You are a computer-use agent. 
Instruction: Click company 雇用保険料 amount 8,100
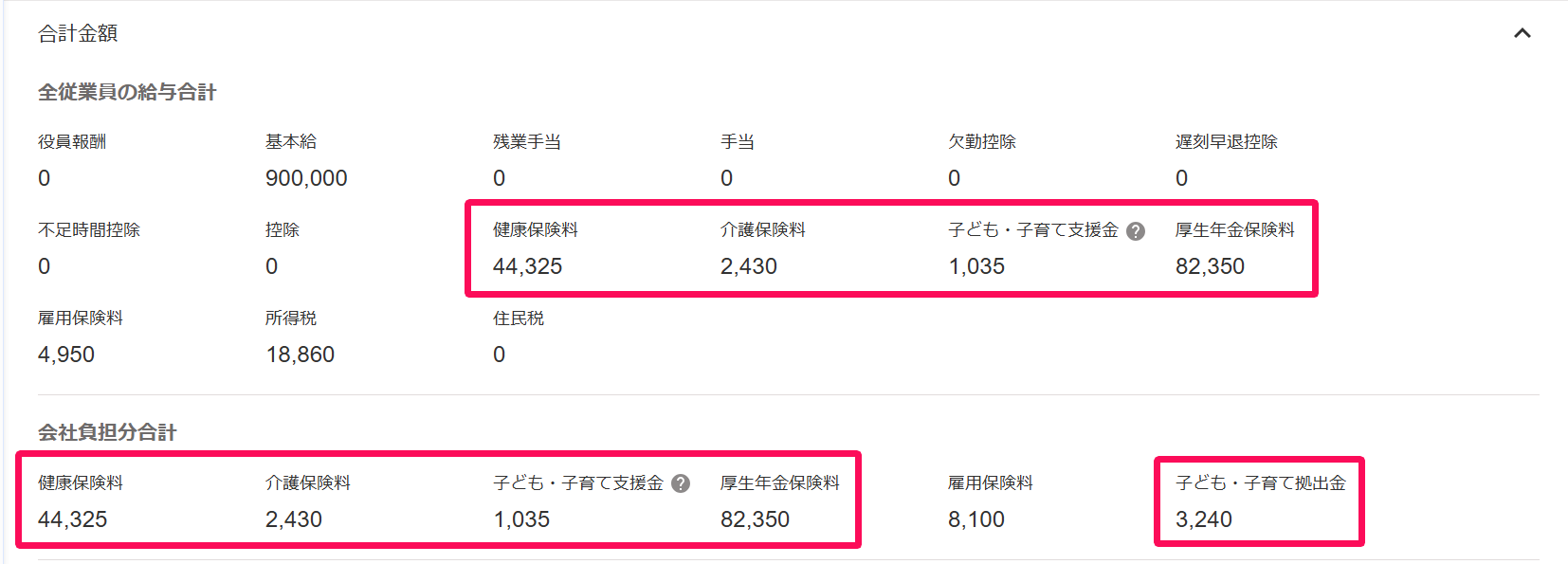pos(976,519)
